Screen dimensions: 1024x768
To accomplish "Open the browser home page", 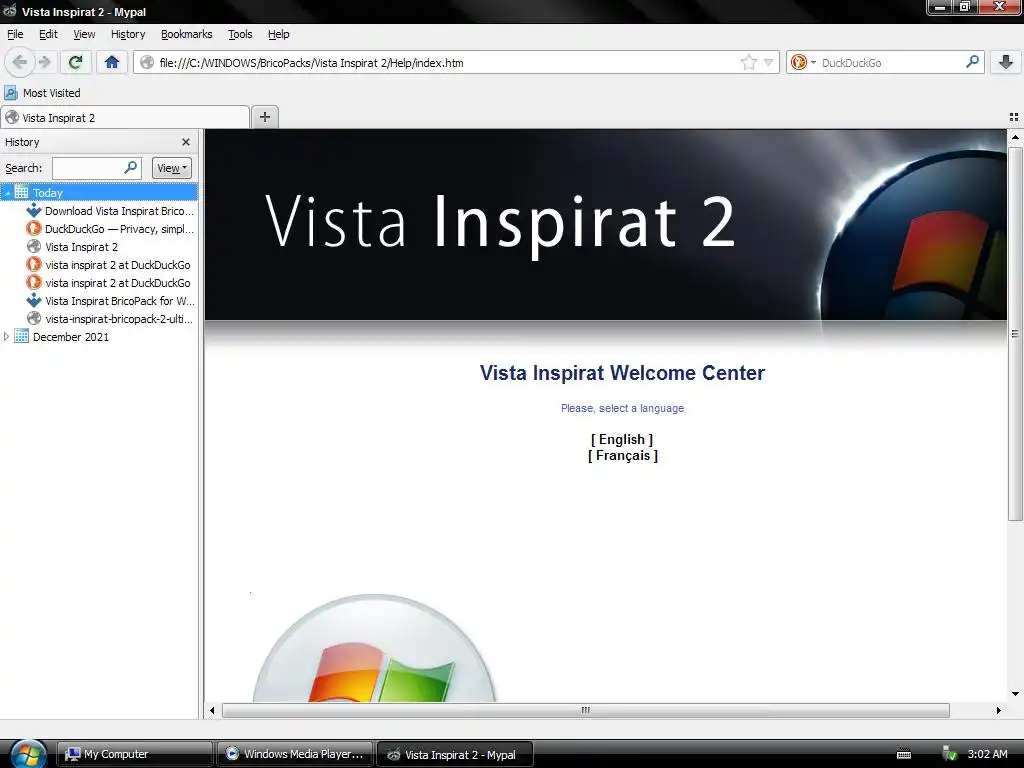I will click(x=112, y=63).
